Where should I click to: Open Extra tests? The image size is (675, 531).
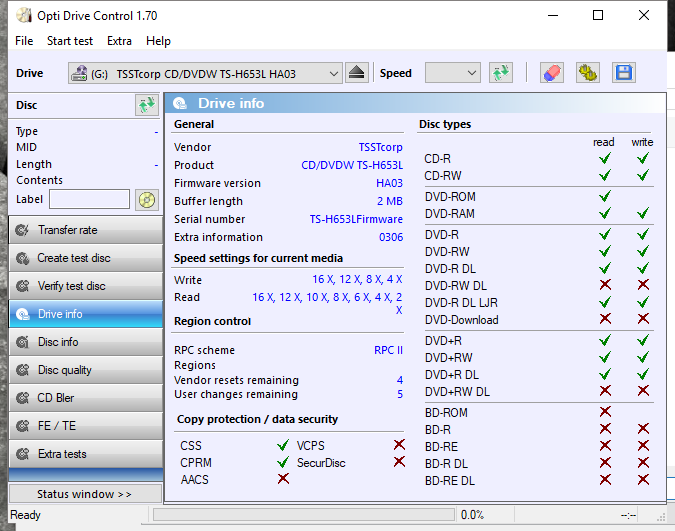(x=86, y=454)
